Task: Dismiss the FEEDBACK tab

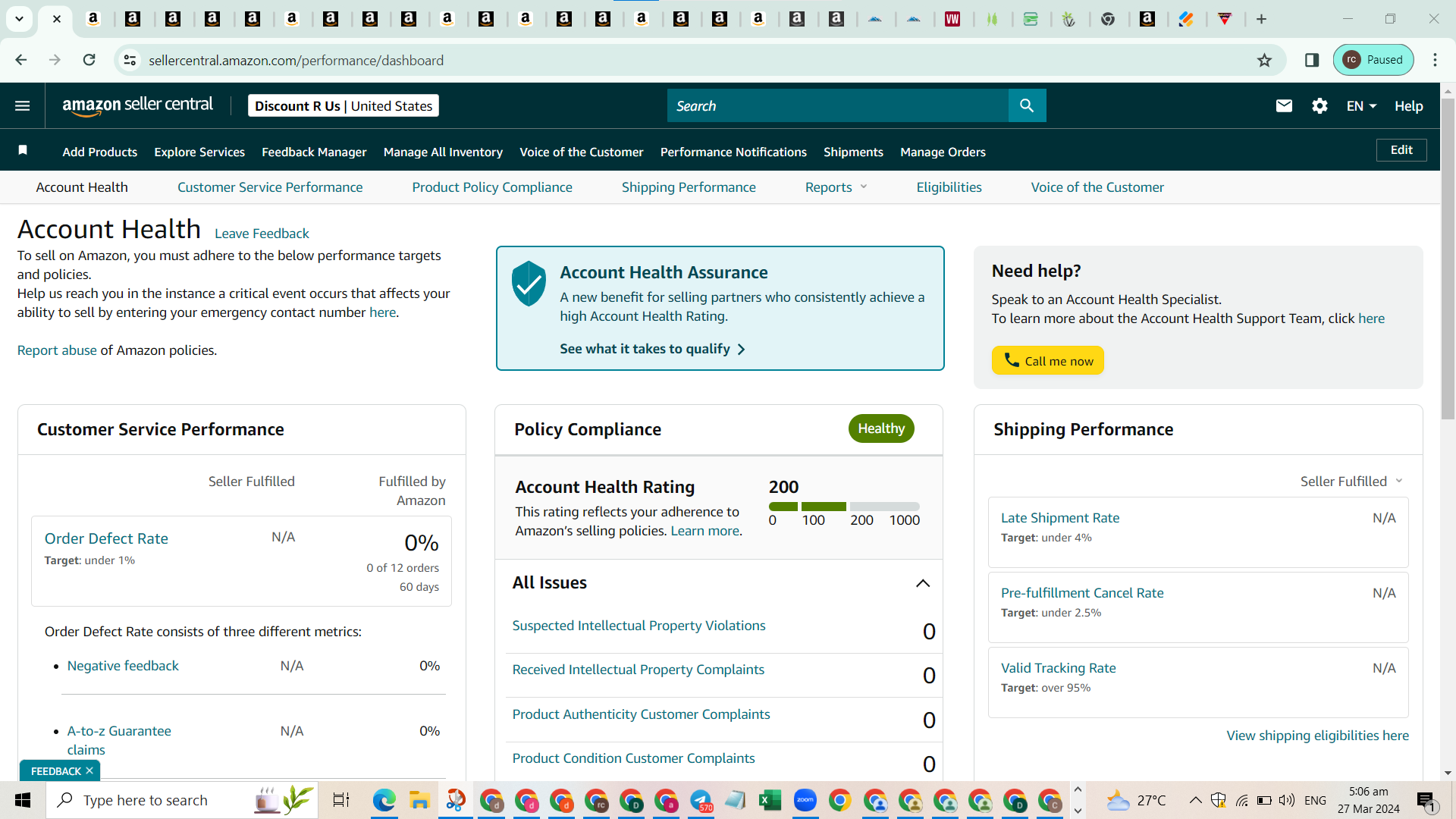Action: click(89, 770)
